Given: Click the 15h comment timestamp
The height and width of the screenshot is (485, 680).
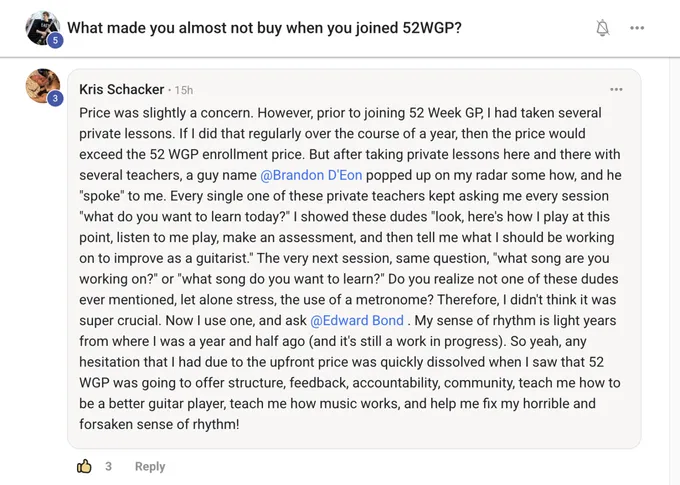Looking at the screenshot, I should pyautogui.click(x=182, y=90).
